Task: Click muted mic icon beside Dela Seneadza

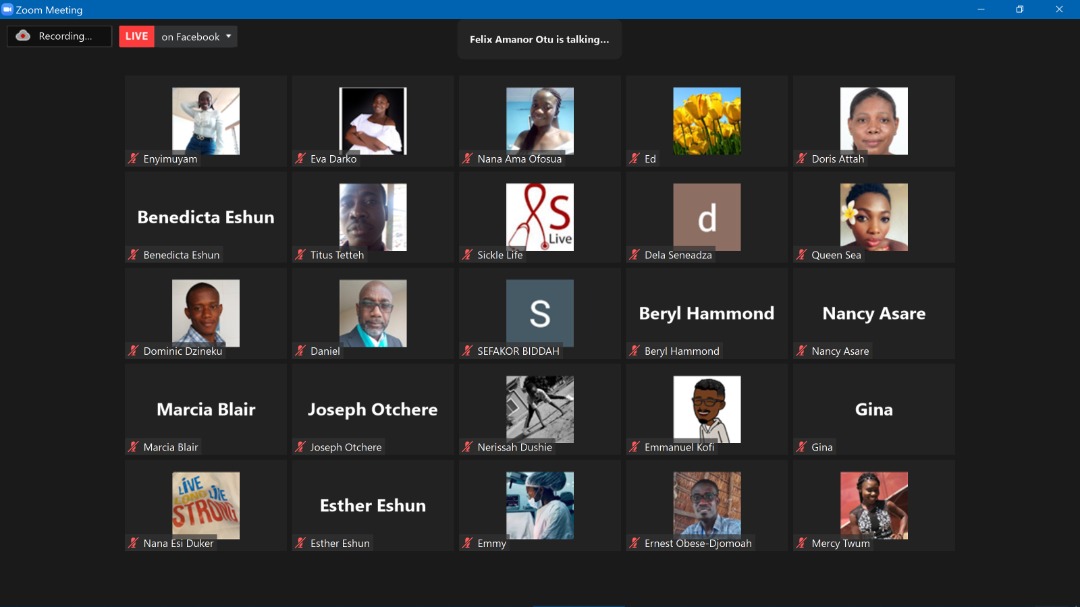Action: point(634,255)
